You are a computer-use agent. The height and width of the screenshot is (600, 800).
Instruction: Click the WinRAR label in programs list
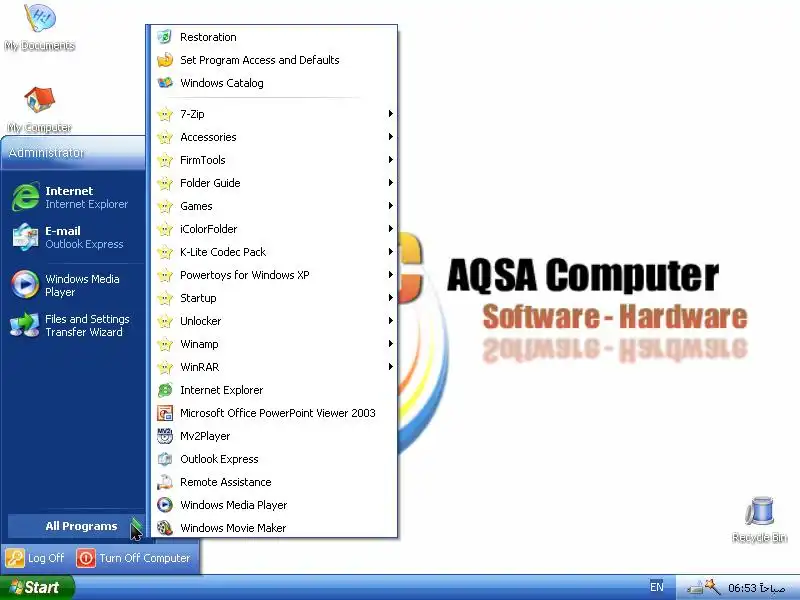(x=199, y=367)
